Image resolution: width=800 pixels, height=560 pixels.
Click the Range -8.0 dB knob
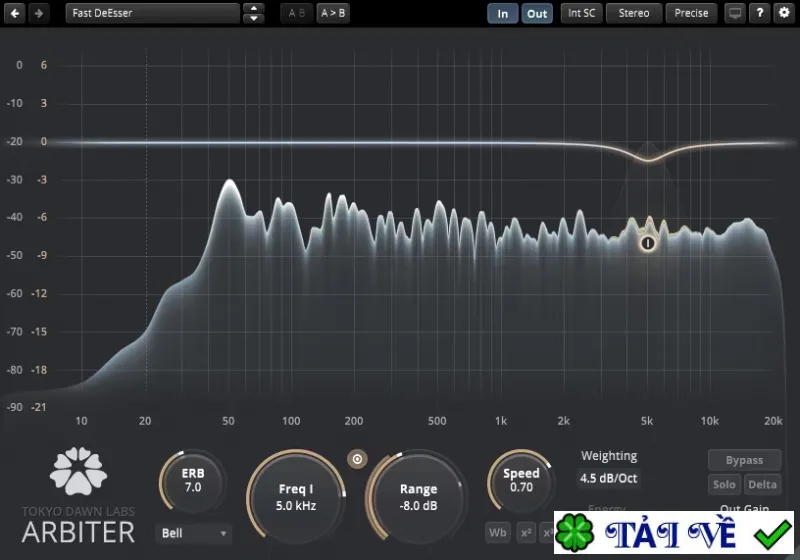coord(418,497)
